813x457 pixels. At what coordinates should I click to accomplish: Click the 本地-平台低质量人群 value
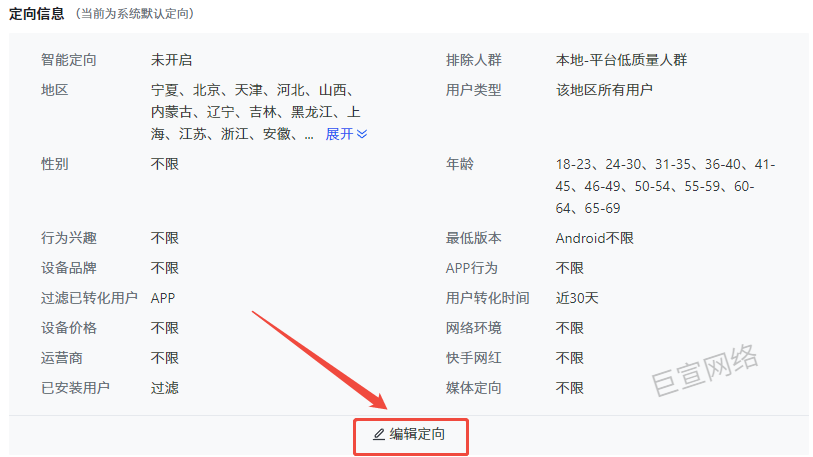(x=621, y=60)
